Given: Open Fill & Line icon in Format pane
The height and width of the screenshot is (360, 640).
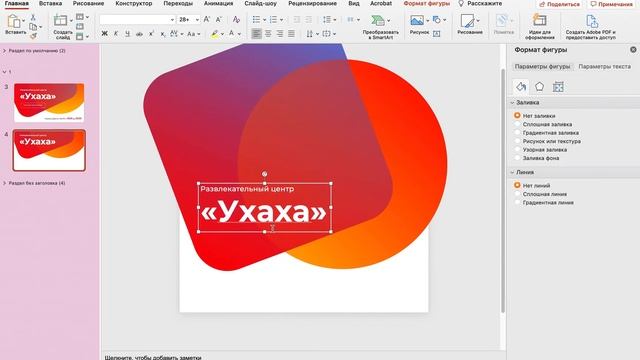Looking at the screenshot, I should tap(521, 87).
